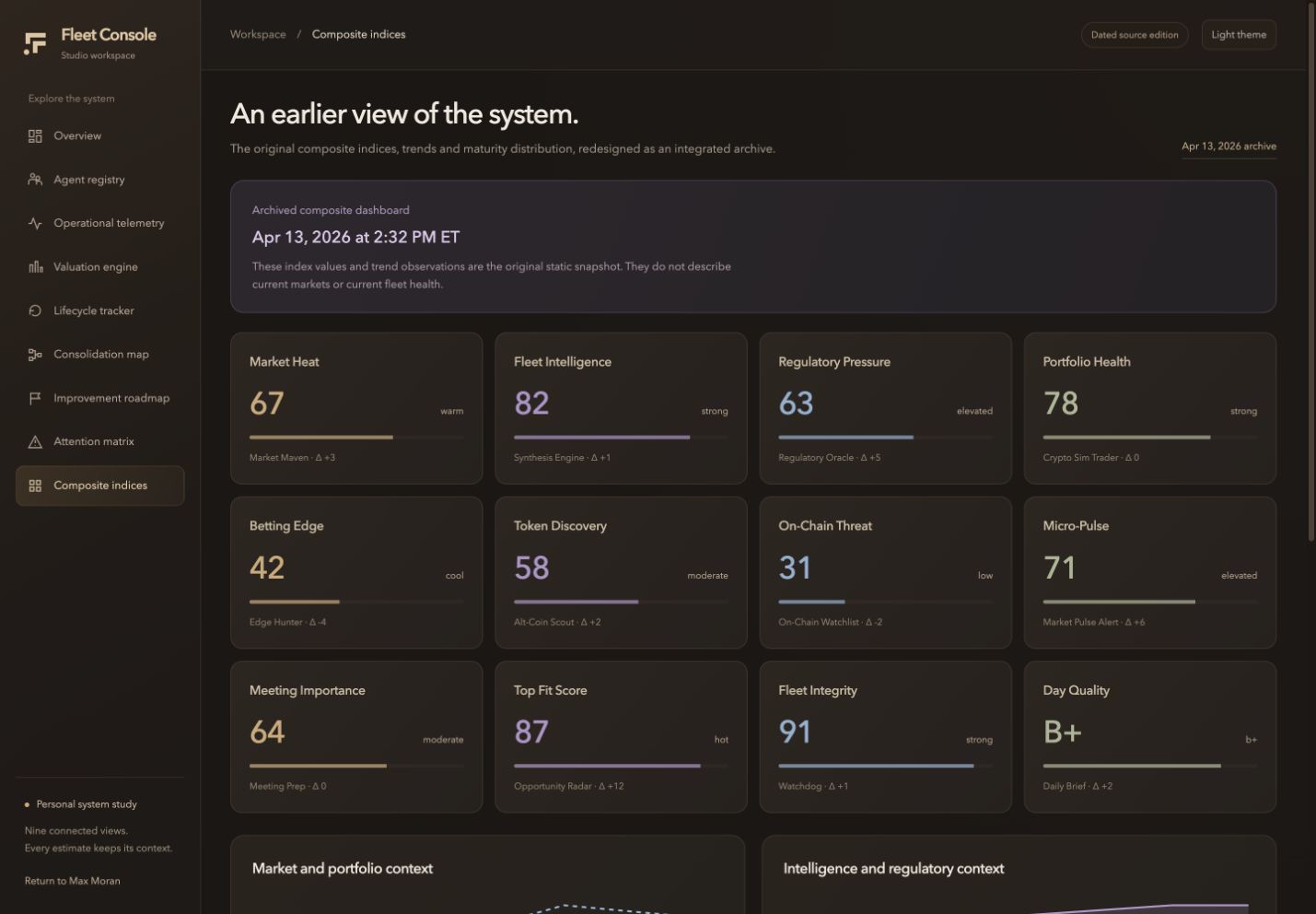This screenshot has width=1316, height=914.
Task: Follow the Return to Max Moran link
Action: [x=72, y=881]
